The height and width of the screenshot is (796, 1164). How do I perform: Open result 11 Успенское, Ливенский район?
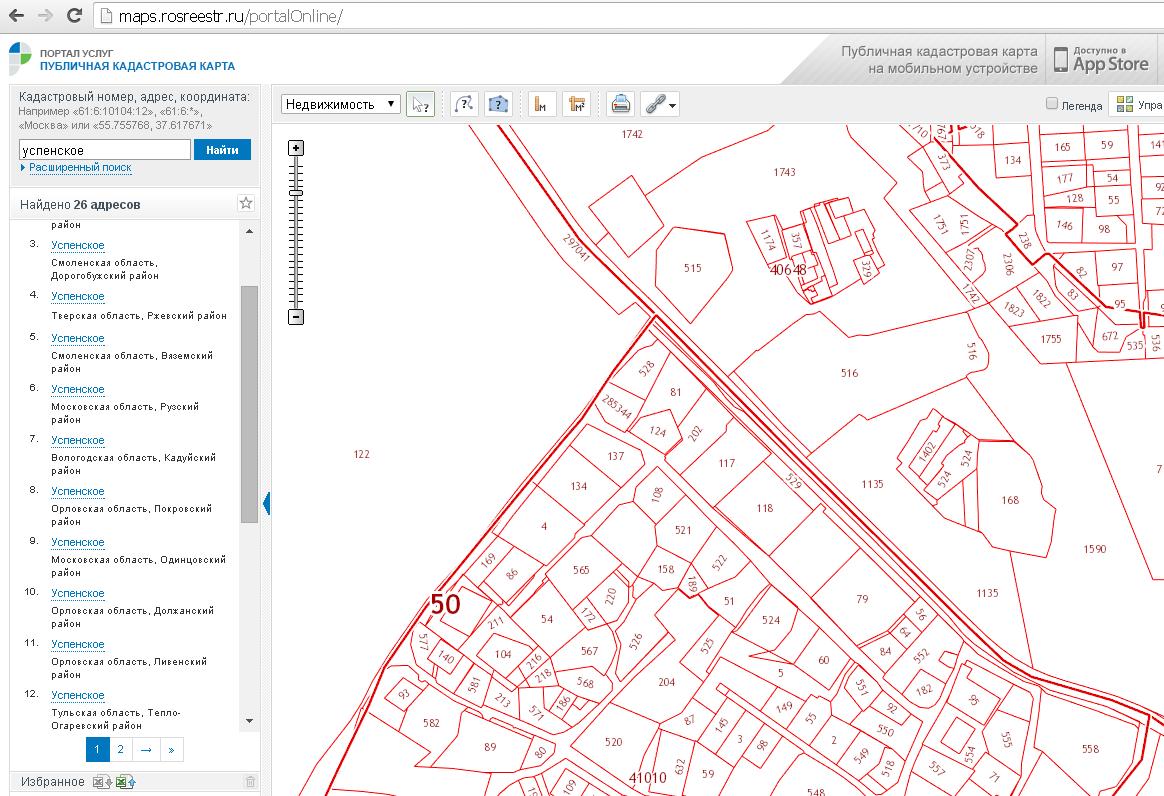click(77, 645)
